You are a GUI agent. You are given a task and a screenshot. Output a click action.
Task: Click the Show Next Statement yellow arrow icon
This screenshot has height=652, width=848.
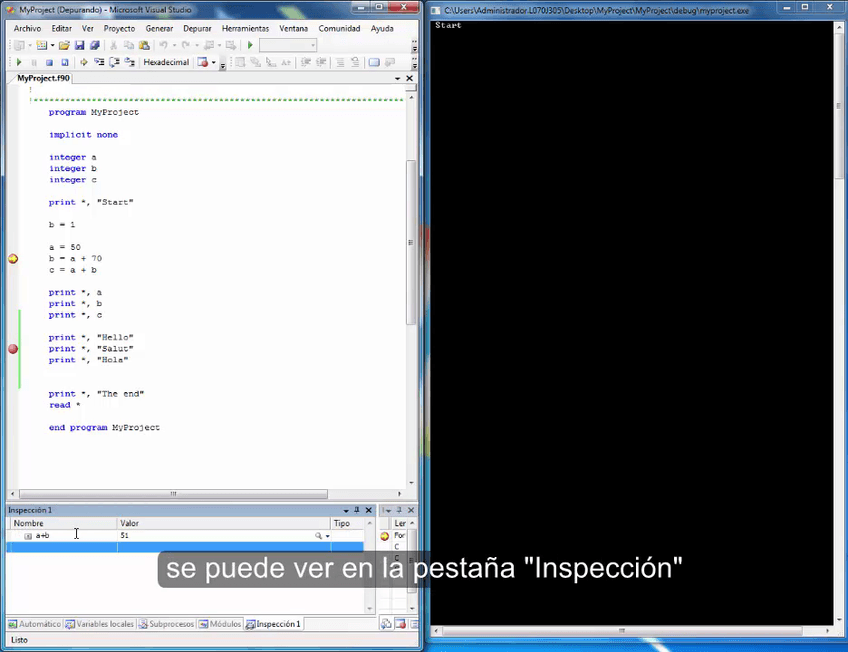click(84, 63)
